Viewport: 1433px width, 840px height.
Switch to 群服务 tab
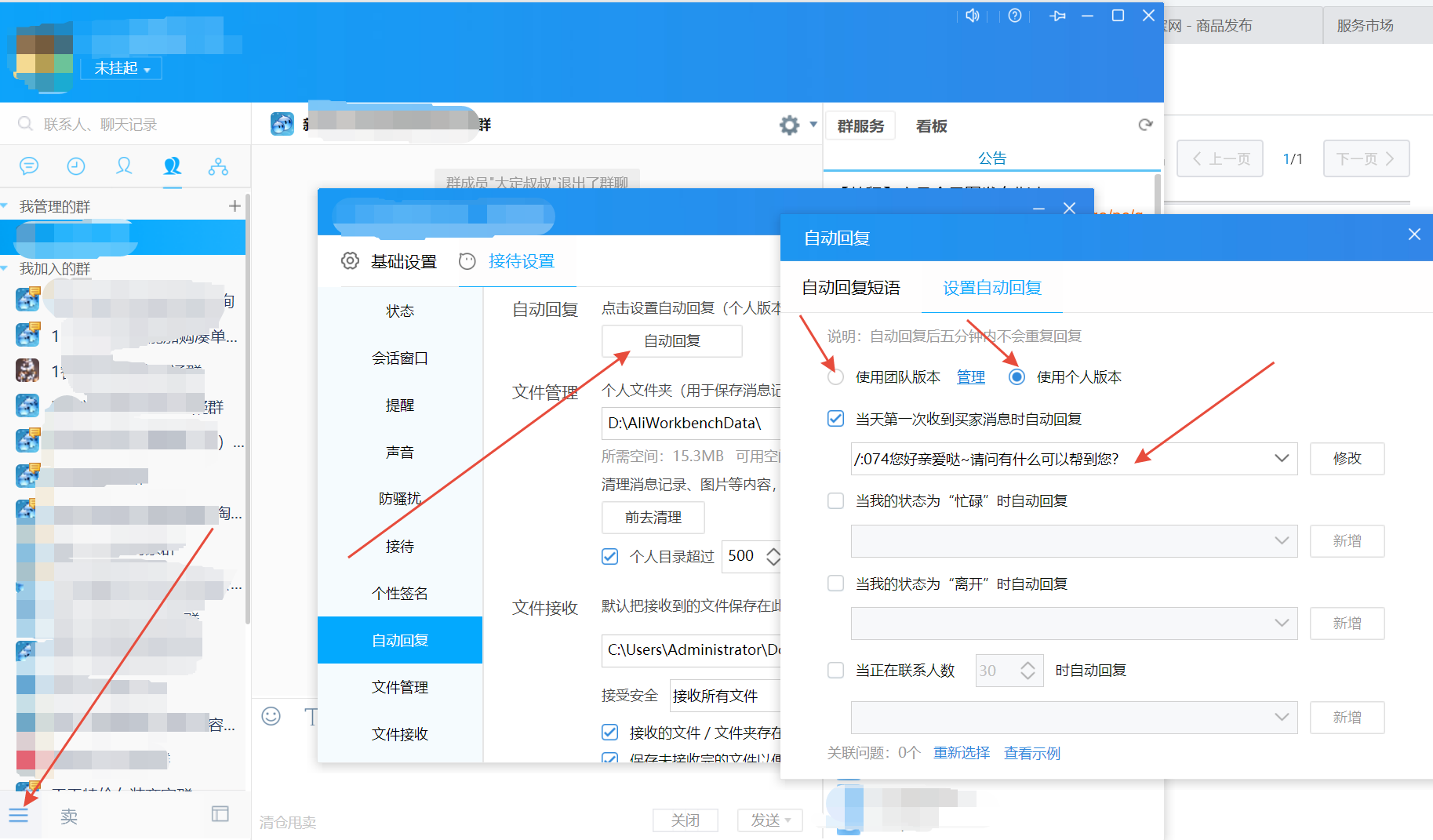point(860,126)
